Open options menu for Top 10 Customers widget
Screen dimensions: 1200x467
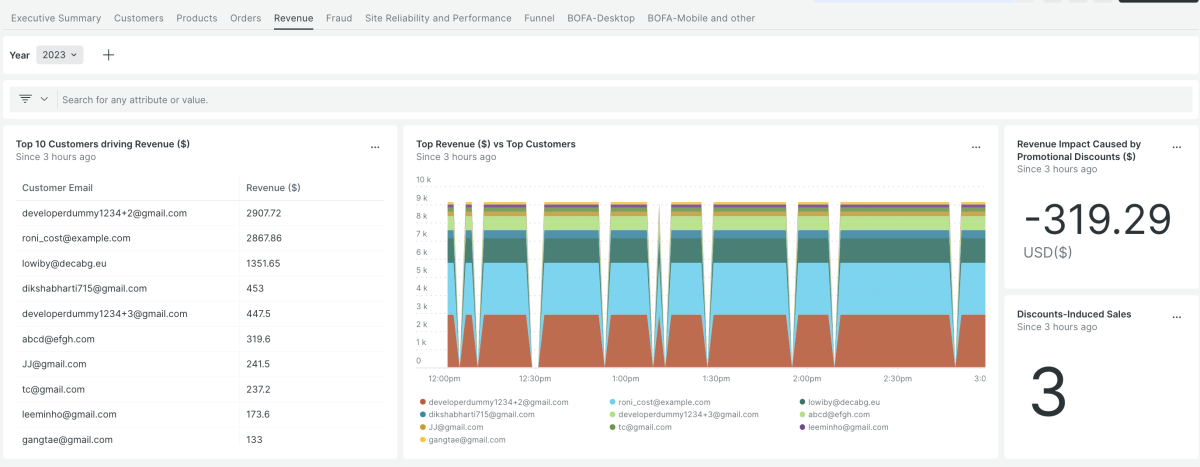tap(375, 147)
